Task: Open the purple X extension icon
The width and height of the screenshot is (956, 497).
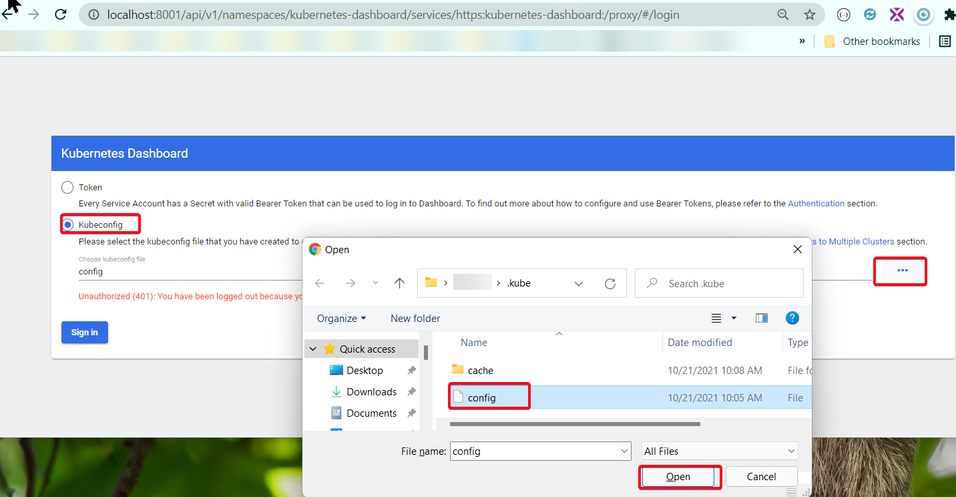Action: [896, 15]
